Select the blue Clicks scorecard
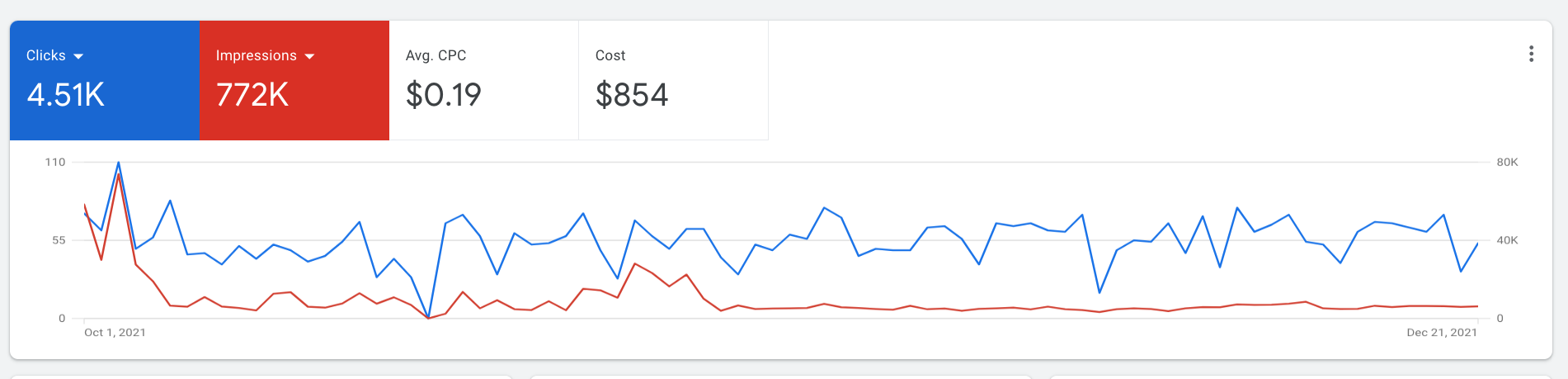1568x379 pixels. tap(105, 80)
